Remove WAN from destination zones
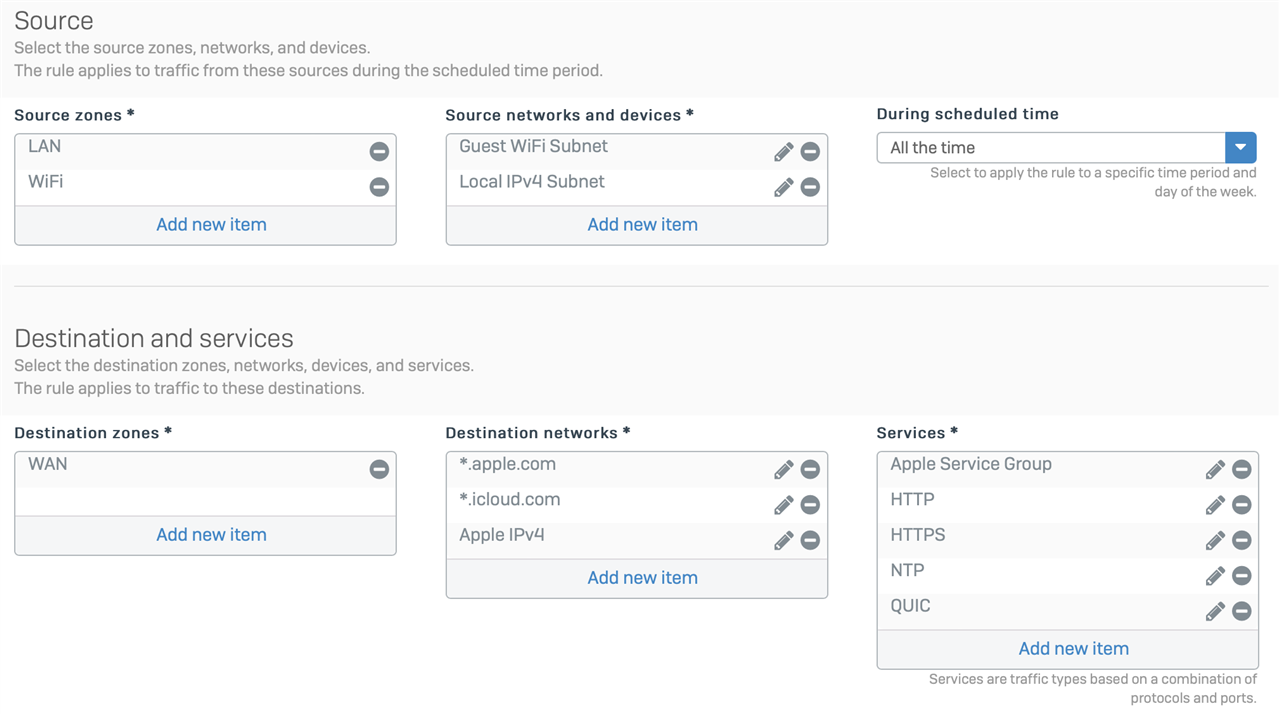This screenshot has height=714, width=1280. pos(379,469)
